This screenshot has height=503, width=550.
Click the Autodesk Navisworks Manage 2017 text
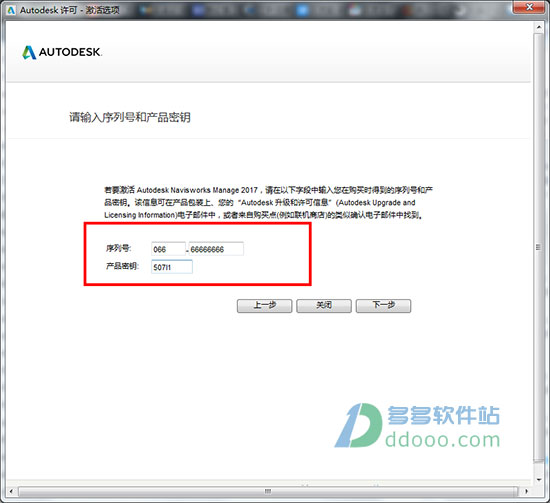[x=197, y=190]
